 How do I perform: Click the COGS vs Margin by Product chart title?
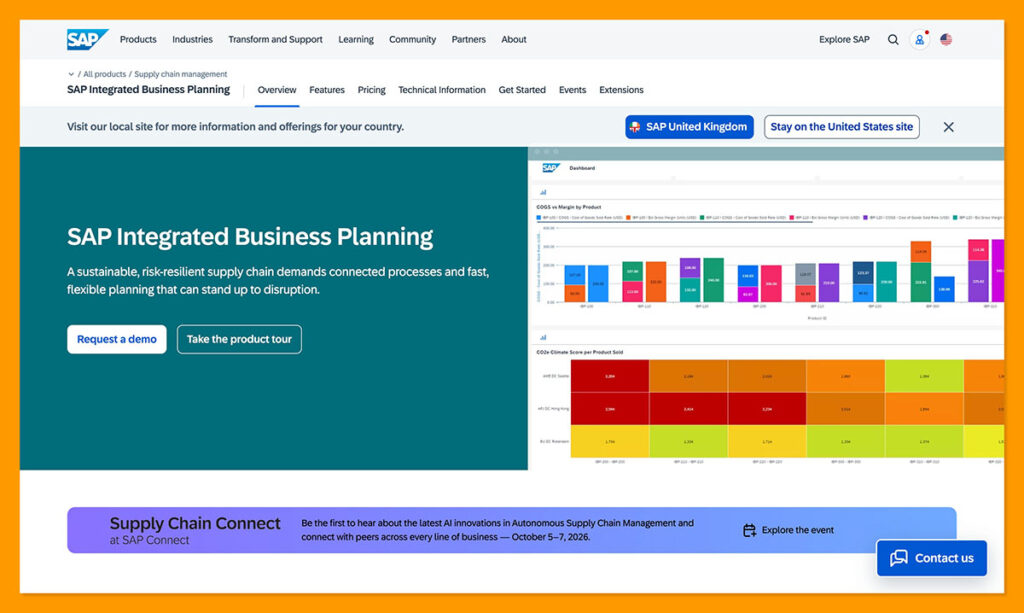[568, 207]
